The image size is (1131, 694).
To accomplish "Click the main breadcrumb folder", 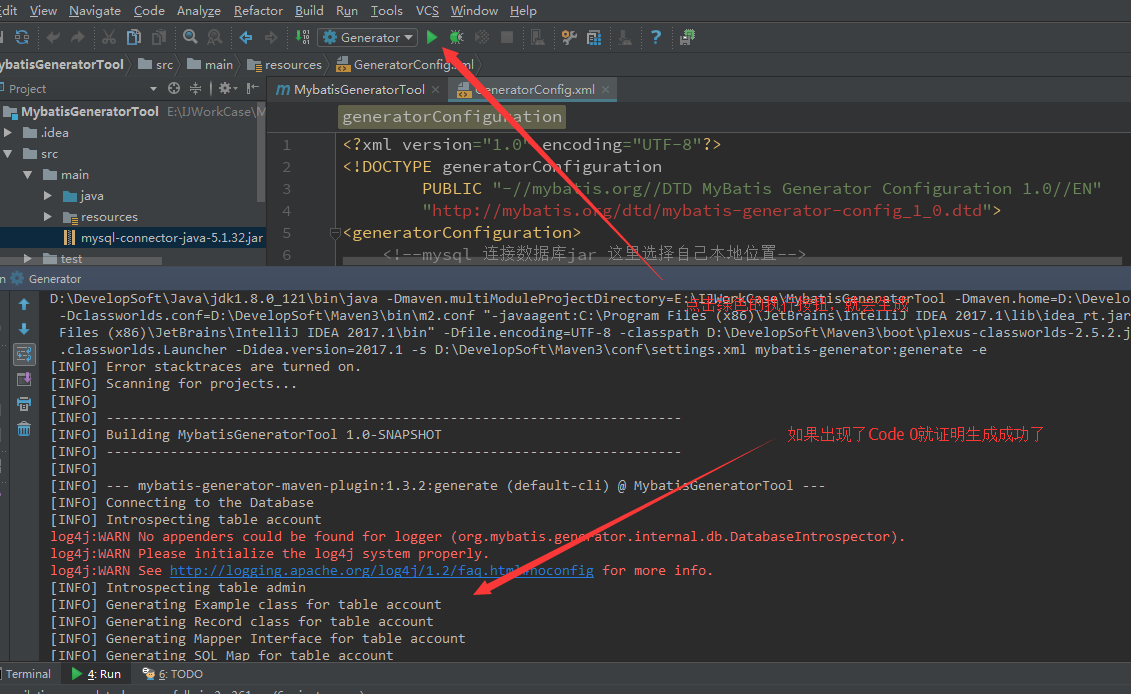I will pos(211,65).
